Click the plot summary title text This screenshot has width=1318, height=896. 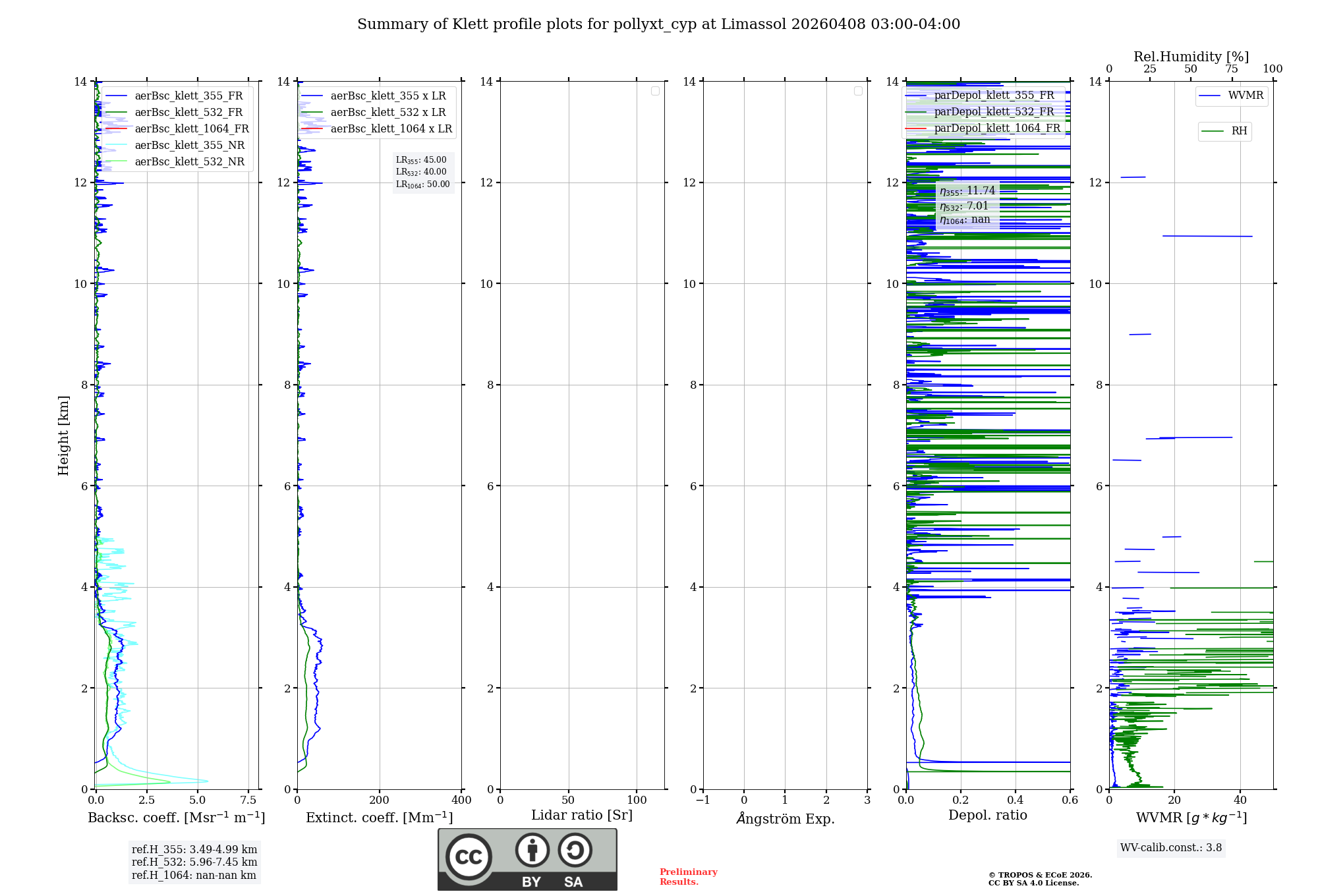point(658,24)
